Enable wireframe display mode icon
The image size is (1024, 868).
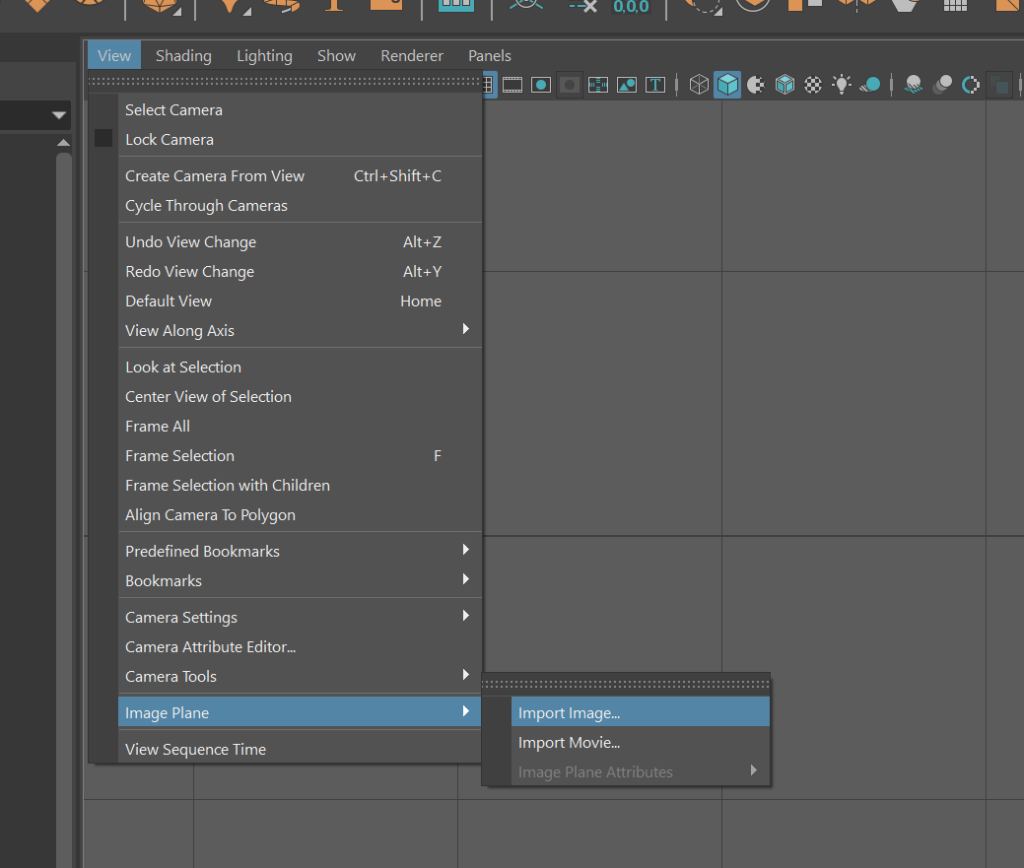[699, 85]
